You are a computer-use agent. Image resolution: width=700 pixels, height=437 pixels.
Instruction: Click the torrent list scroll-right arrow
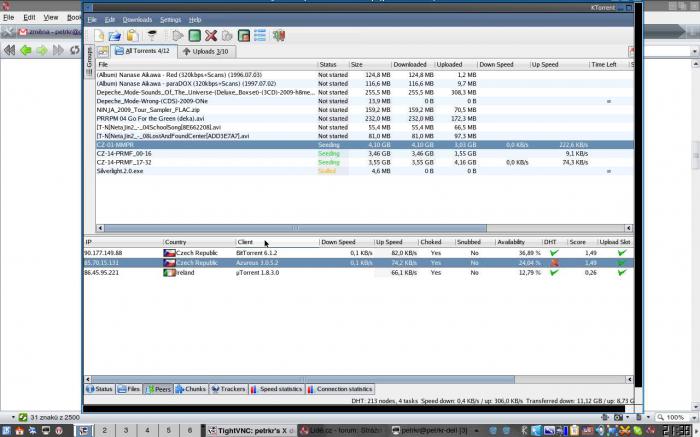tap(629, 228)
